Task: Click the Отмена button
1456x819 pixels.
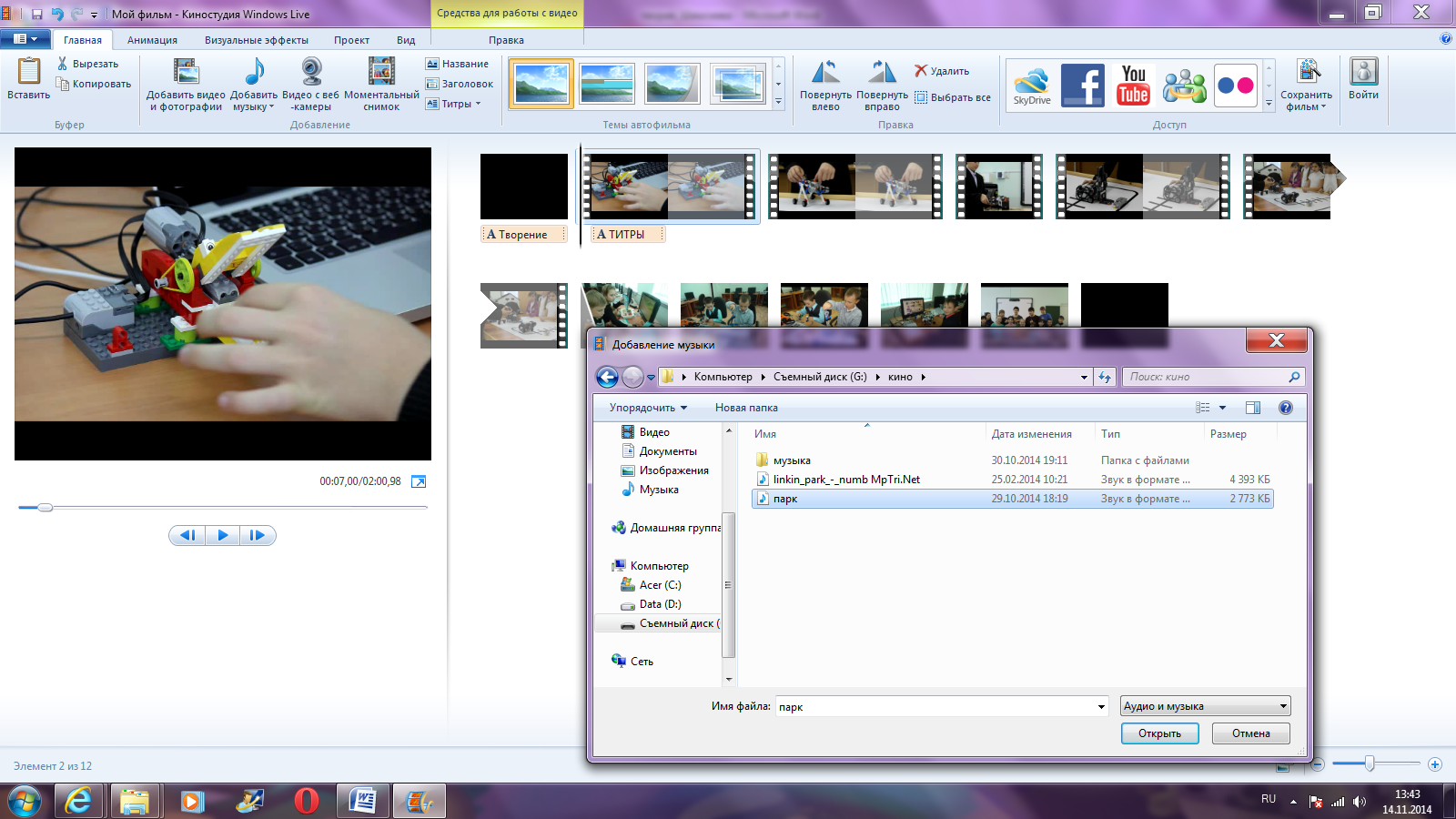Action: point(1250,733)
